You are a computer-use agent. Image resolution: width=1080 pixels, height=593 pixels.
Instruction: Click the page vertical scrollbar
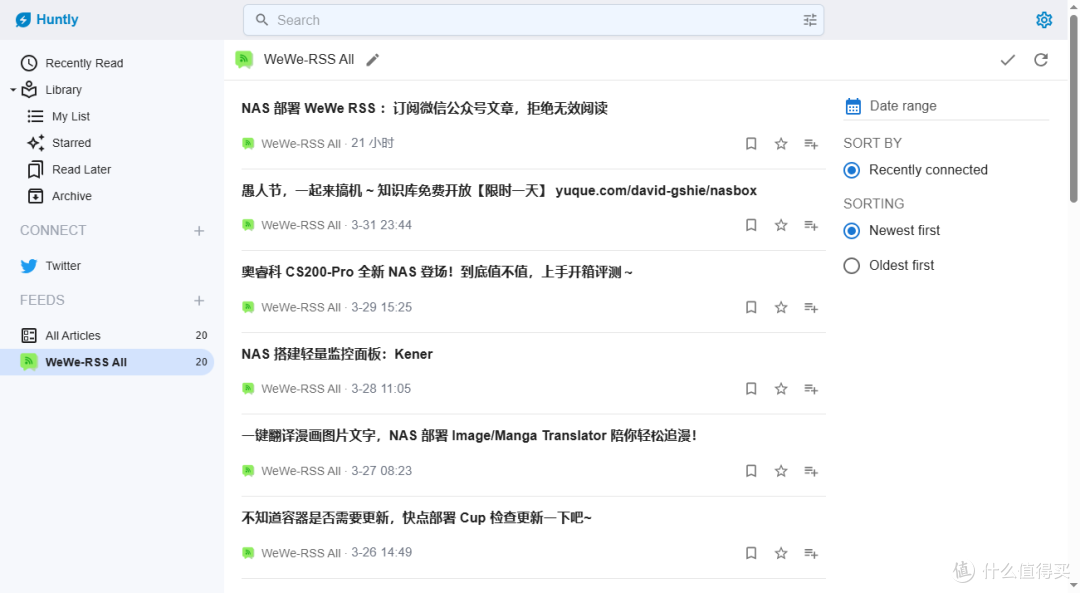[1073, 110]
